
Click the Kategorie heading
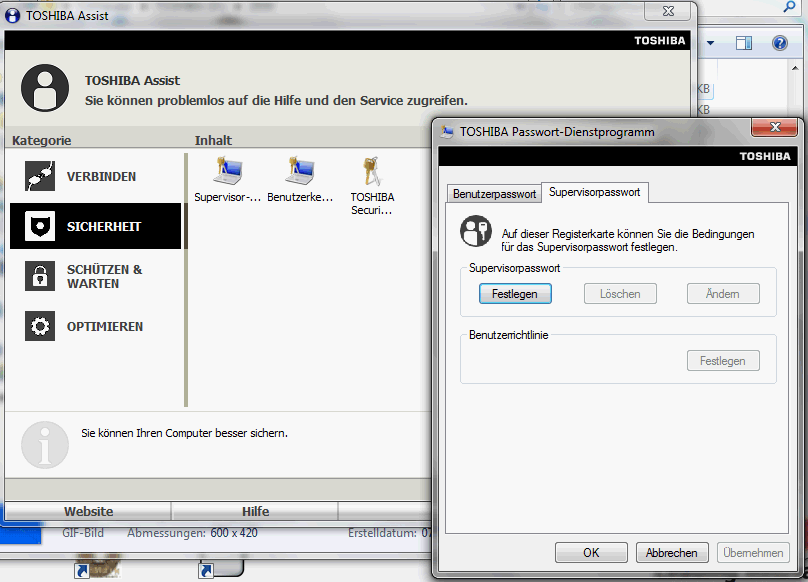coord(42,140)
